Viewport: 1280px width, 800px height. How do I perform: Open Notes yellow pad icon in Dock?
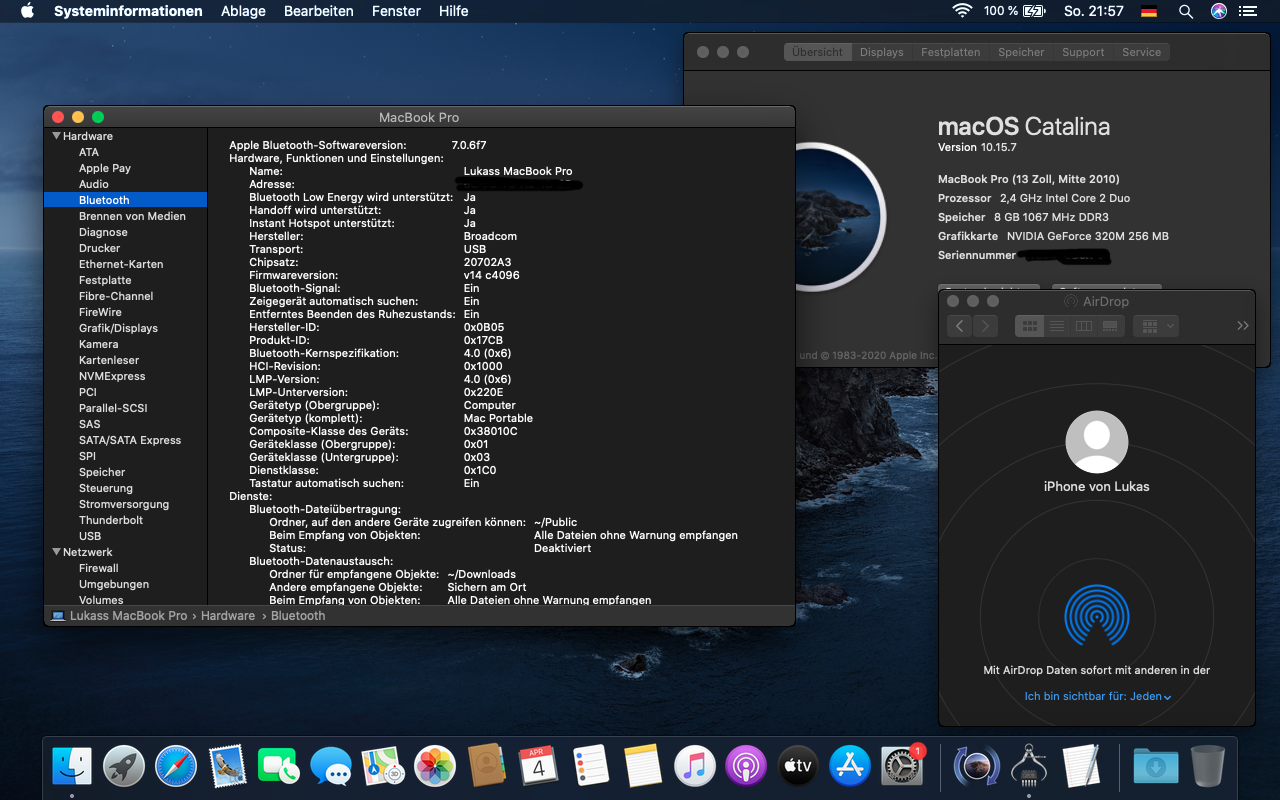coord(643,766)
